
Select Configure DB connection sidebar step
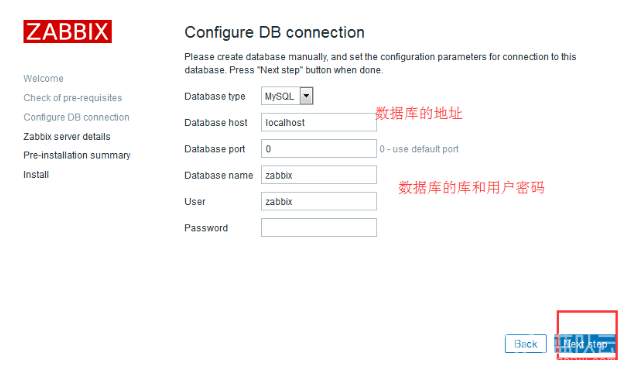76,117
